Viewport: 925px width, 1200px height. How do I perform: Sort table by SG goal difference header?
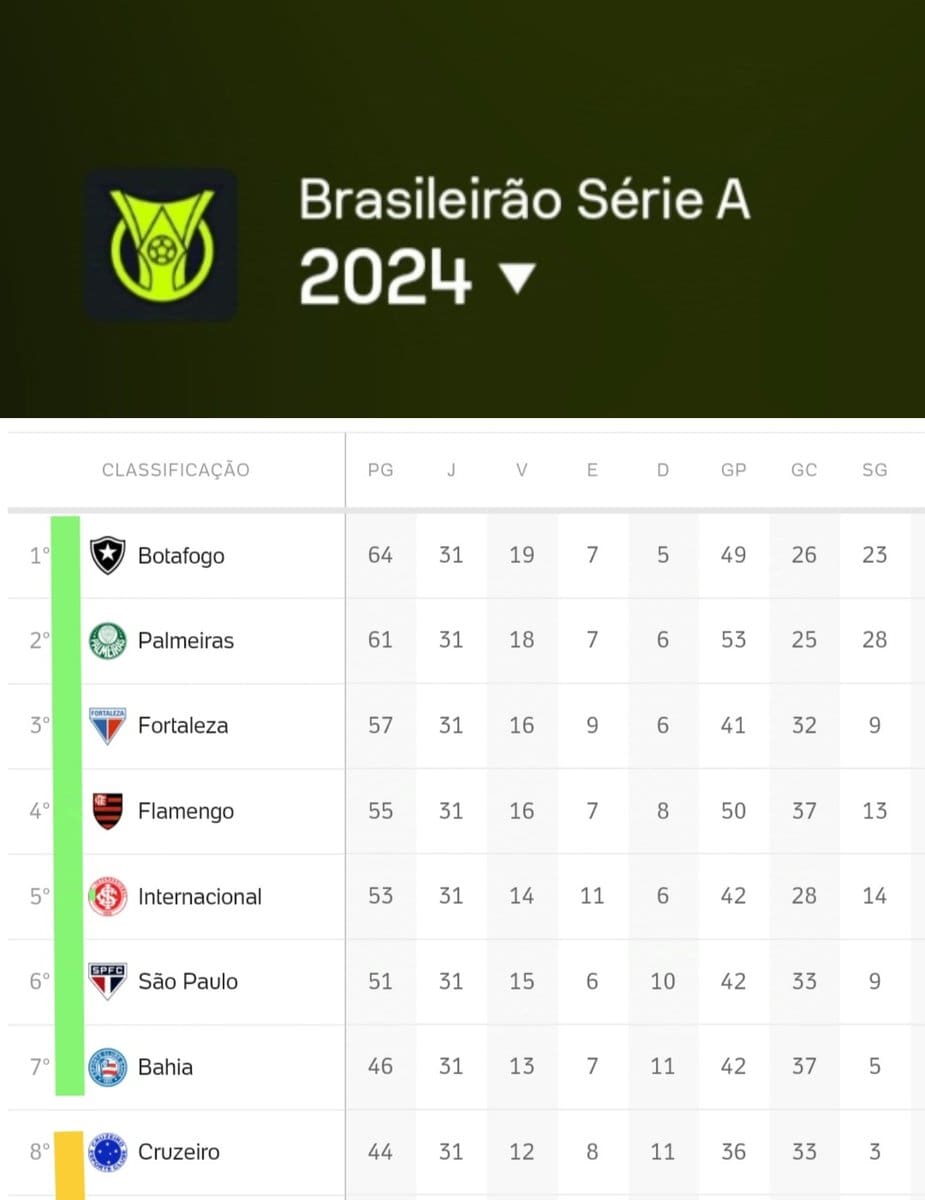coord(874,470)
